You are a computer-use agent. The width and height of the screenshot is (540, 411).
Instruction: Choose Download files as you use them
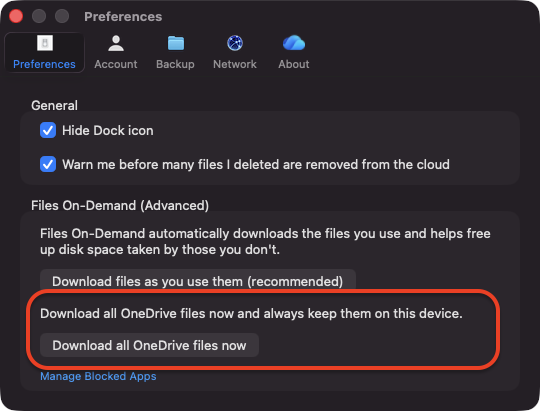(198, 280)
